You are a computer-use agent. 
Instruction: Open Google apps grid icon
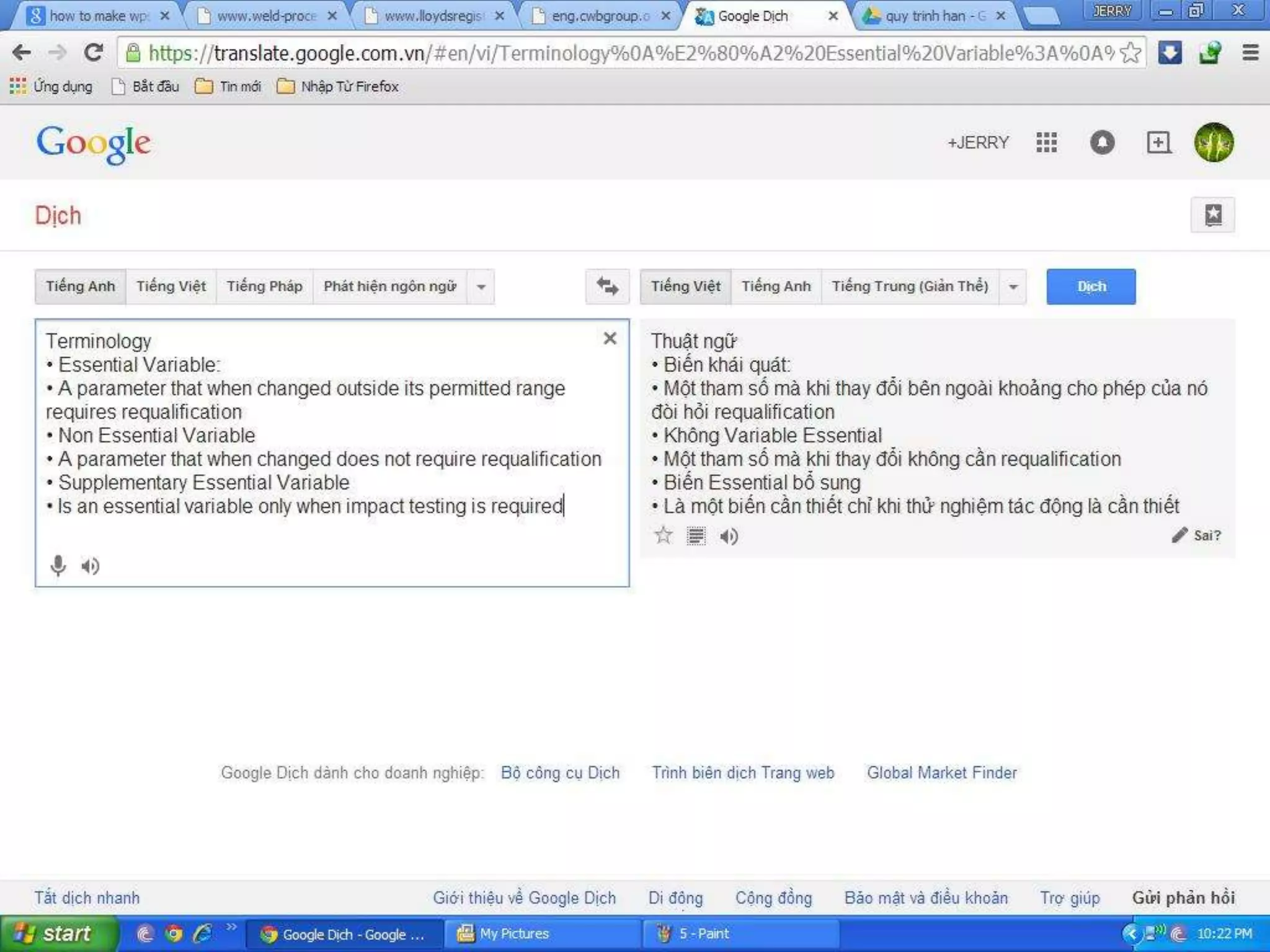click(1047, 143)
